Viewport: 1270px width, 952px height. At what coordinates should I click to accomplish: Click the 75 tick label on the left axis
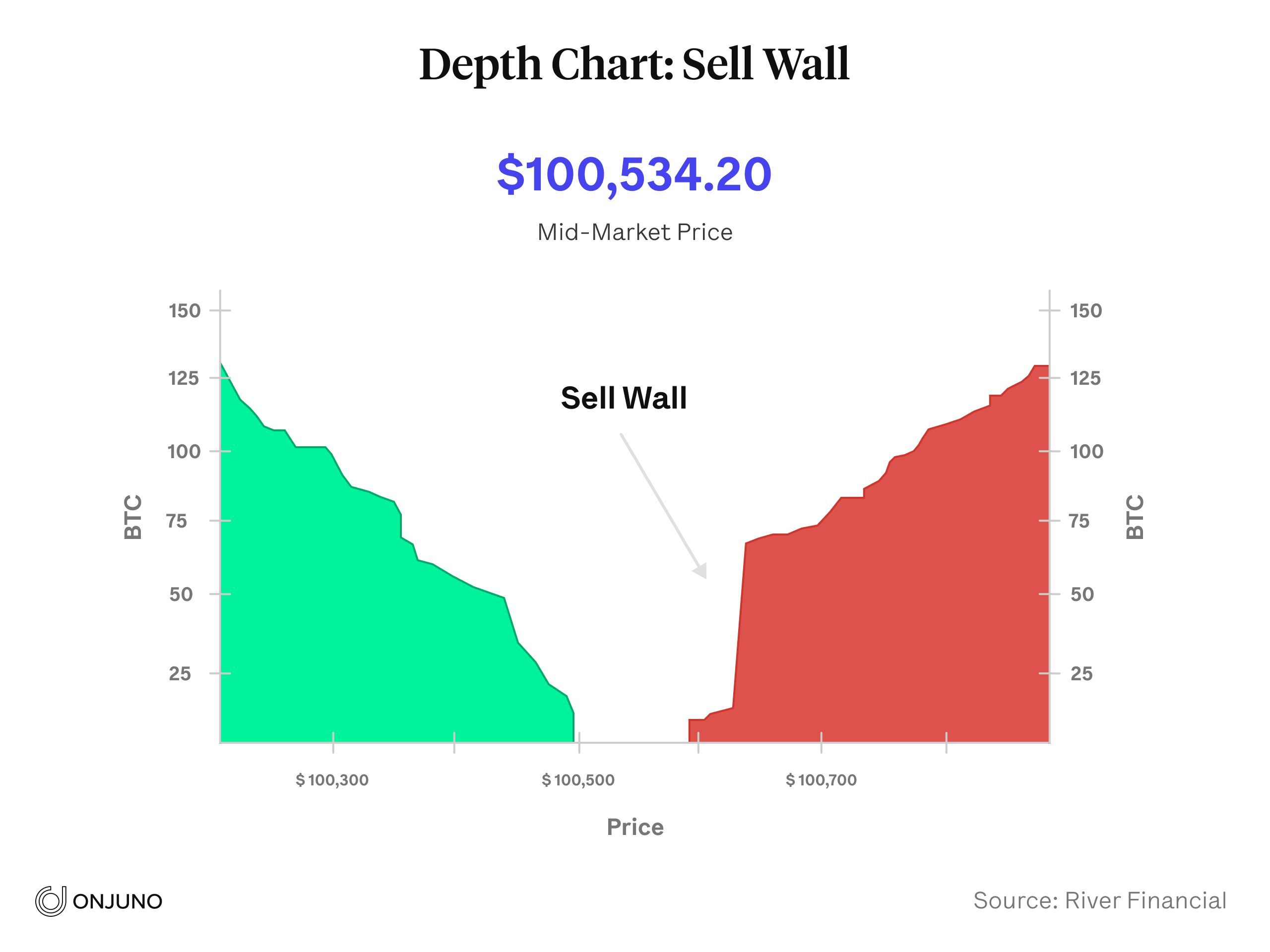[178, 521]
